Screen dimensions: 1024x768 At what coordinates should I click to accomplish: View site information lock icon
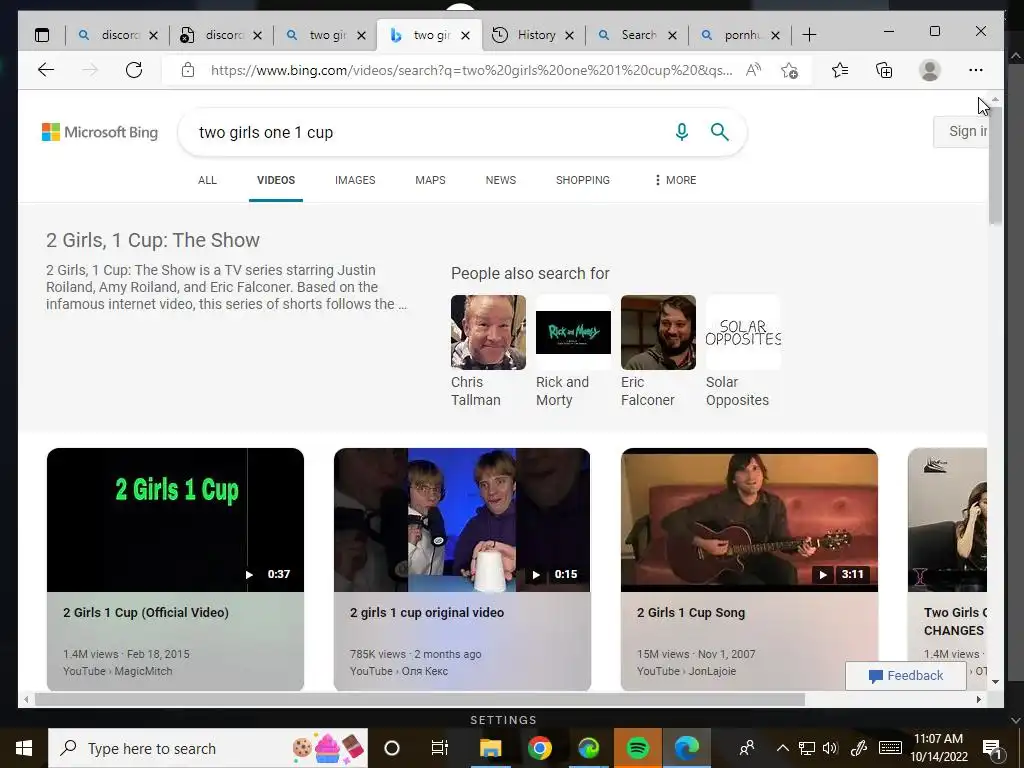(188, 70)
